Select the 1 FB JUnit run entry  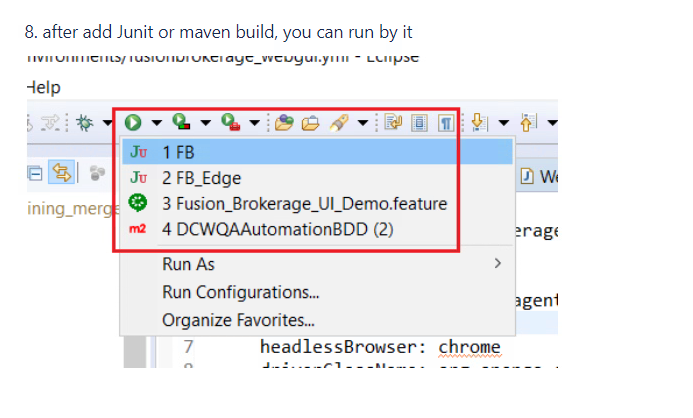[317, 152]
